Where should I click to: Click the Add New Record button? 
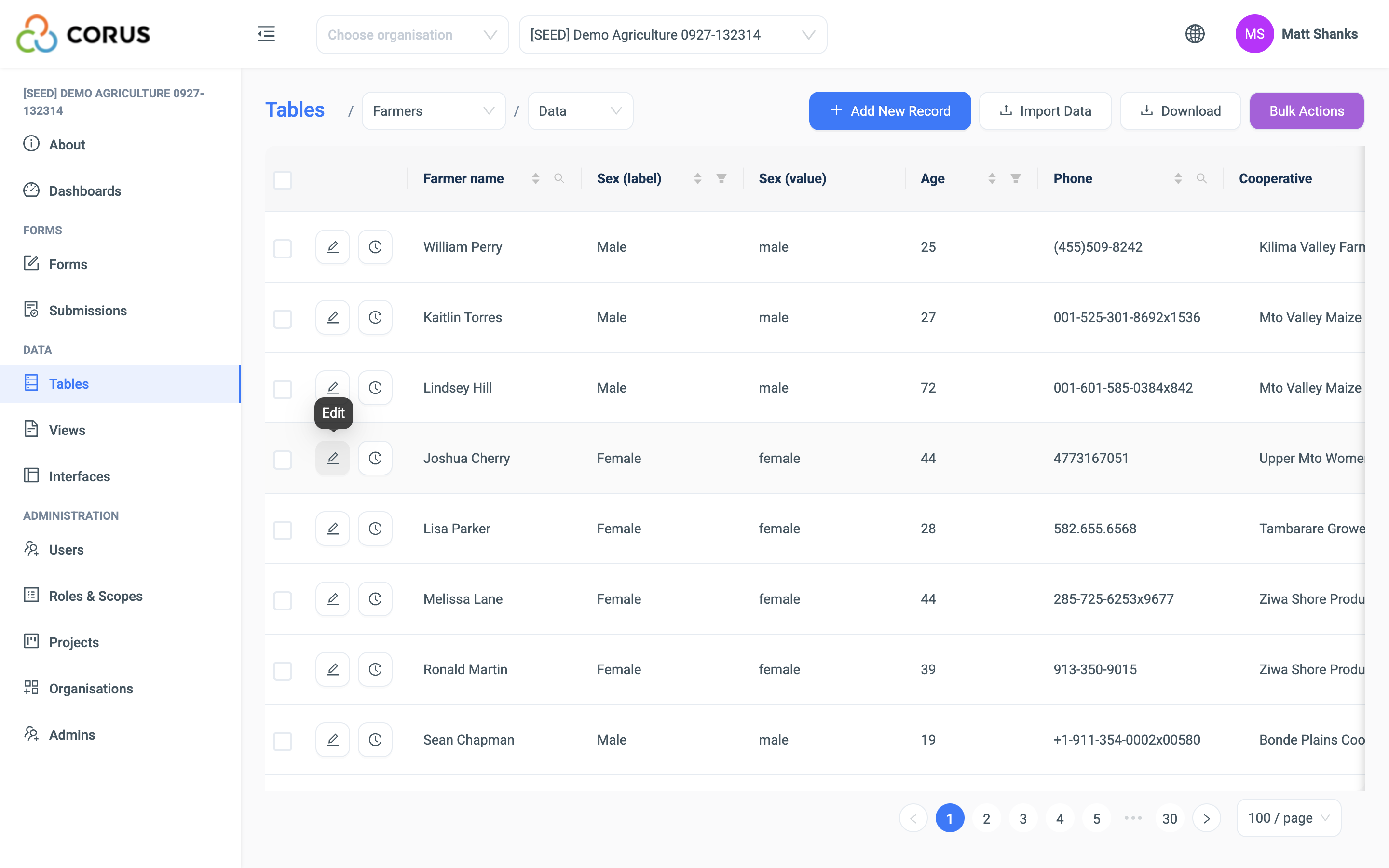890,111
